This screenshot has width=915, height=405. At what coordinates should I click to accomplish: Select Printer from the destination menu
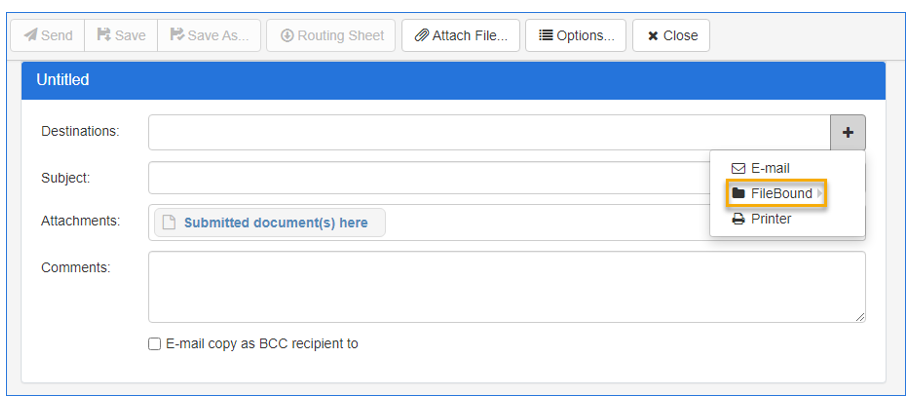click(770, 219)
